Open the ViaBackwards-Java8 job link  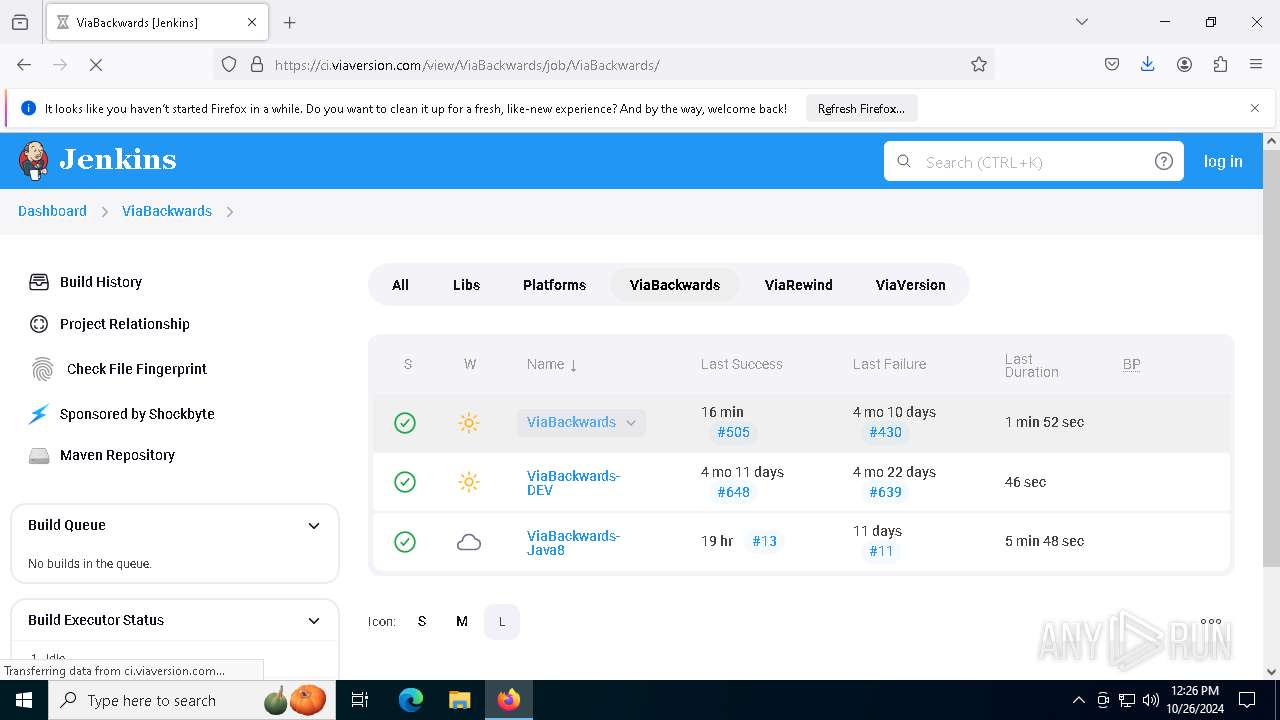tap(573, 543)
